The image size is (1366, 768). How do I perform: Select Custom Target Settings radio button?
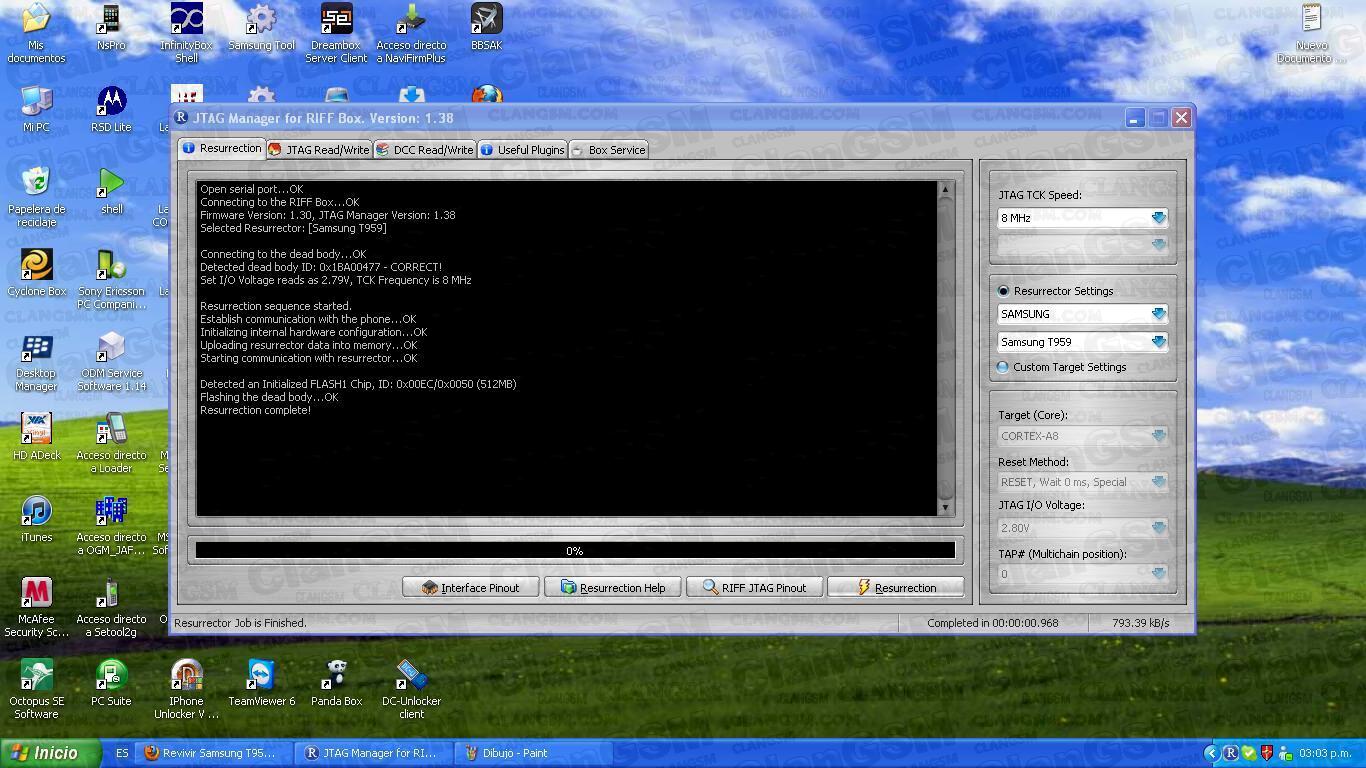(1003, 367)
